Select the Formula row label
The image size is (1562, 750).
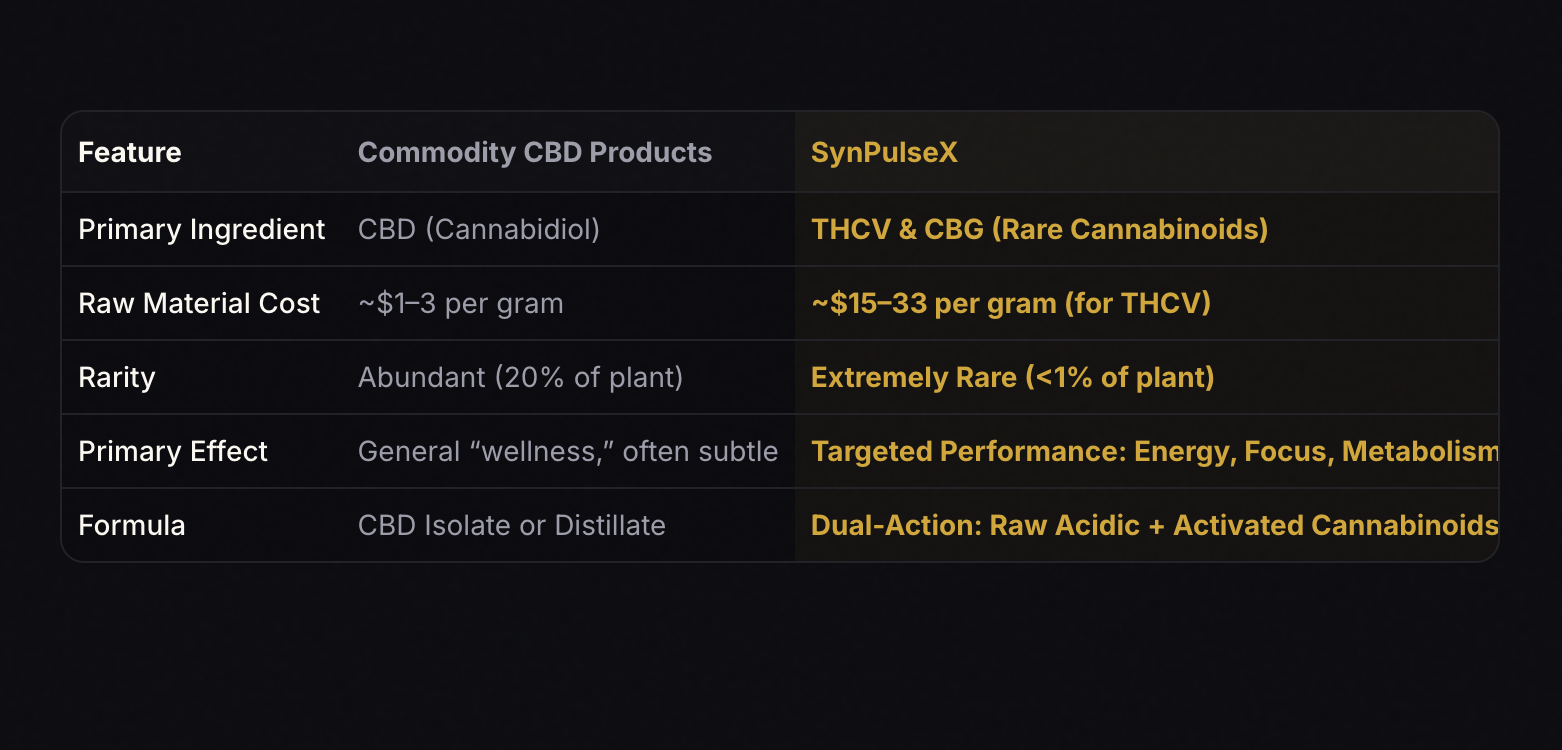tap(132, 525)
